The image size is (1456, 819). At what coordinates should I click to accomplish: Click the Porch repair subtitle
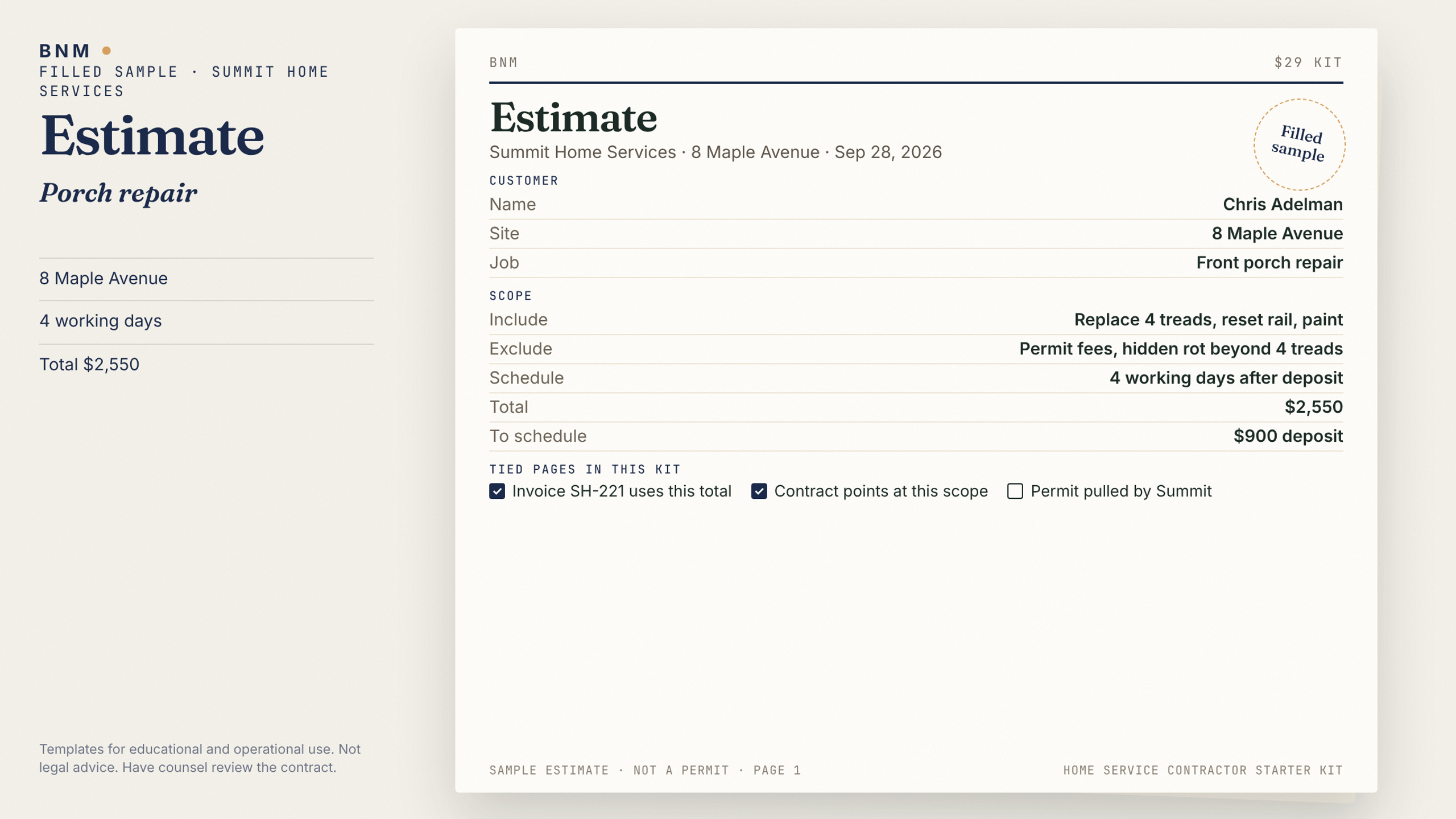118,193
